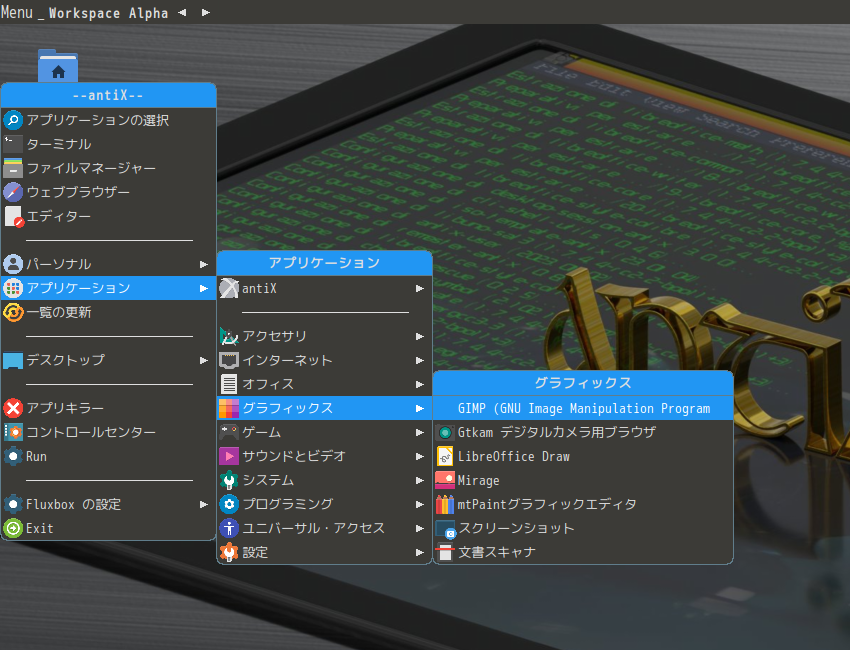Image resolution: width=850 pixels, height=650 pixels.
Task: Select the アプリケーション menu entry
Action: point(108,288)
